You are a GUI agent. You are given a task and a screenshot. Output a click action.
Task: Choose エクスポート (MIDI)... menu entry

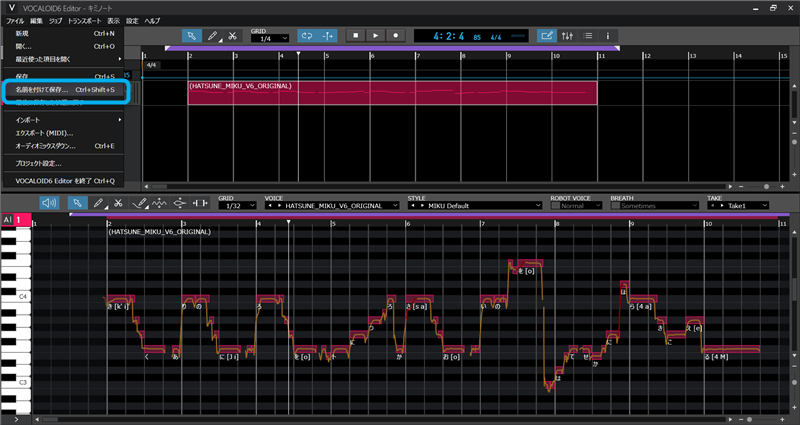(x=64, y=133)
